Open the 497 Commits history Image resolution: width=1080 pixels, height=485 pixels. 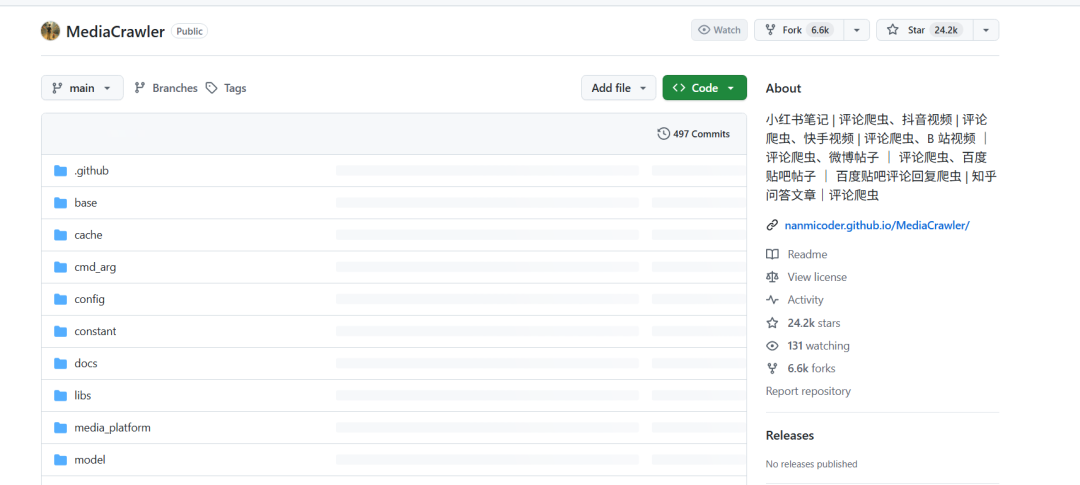pyautogui.click(x=694, y=134)
